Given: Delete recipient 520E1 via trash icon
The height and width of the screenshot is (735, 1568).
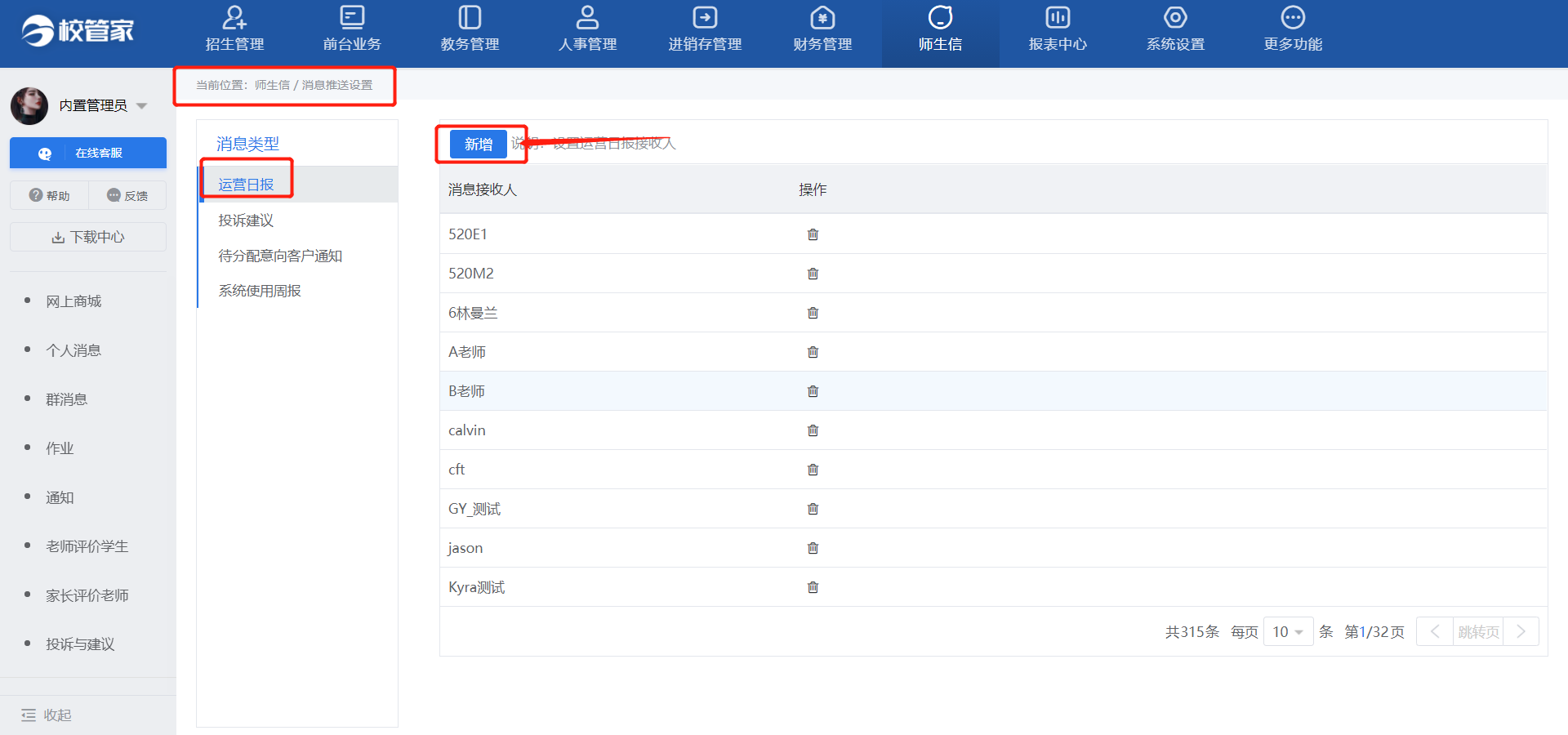Looking at the screenshot, I should [813, 234].
